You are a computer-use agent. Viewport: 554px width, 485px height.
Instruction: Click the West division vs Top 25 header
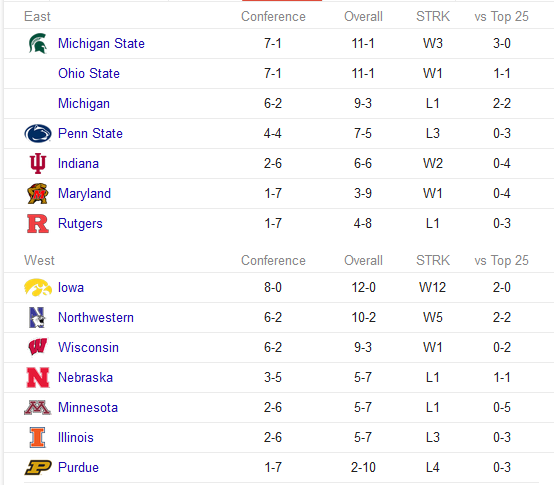tap(501, 261)
